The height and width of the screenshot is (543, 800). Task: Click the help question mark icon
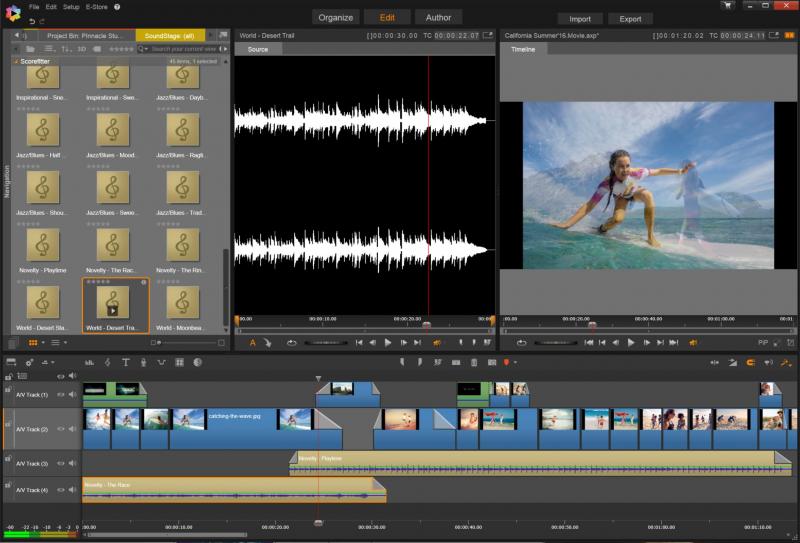(117, 7)
